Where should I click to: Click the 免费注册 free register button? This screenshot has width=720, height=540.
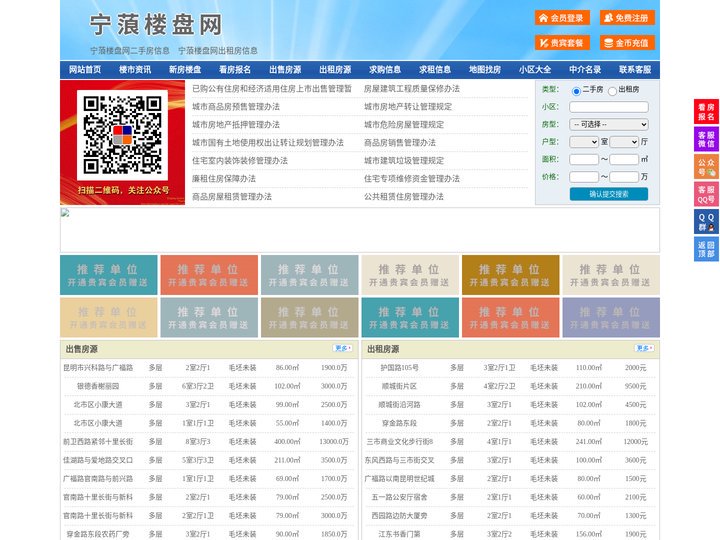click(x=627, y=18)
